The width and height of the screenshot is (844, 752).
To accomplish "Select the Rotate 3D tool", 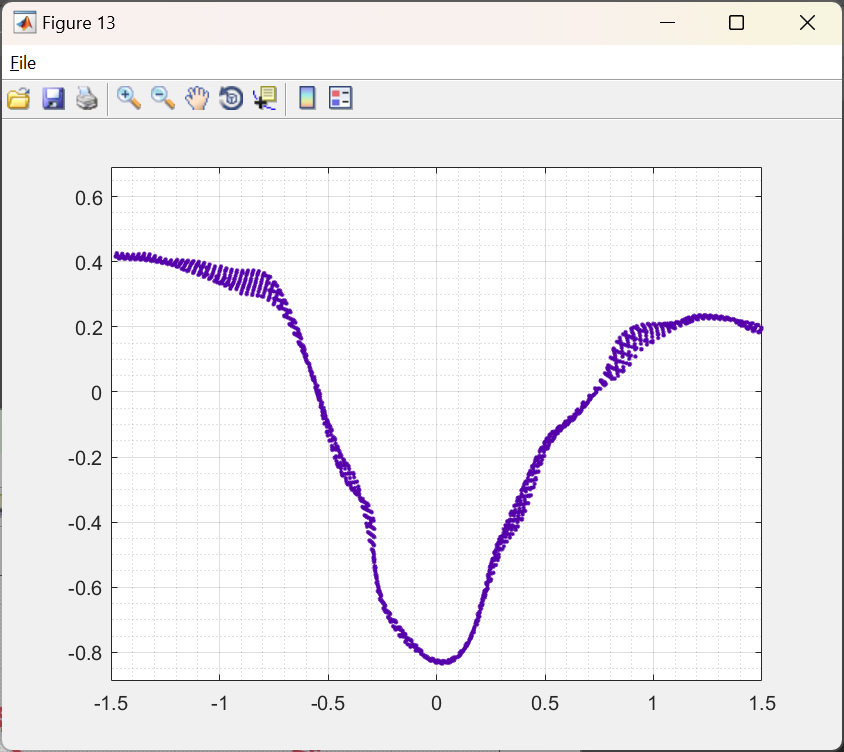I will 231,98.
